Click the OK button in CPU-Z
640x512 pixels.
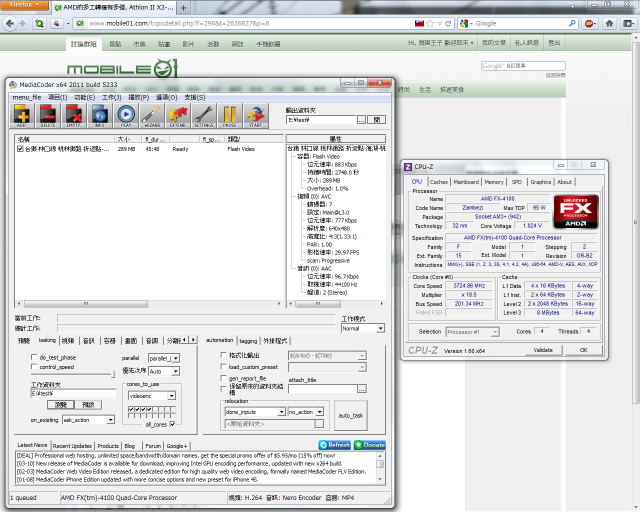pos(584,350)
